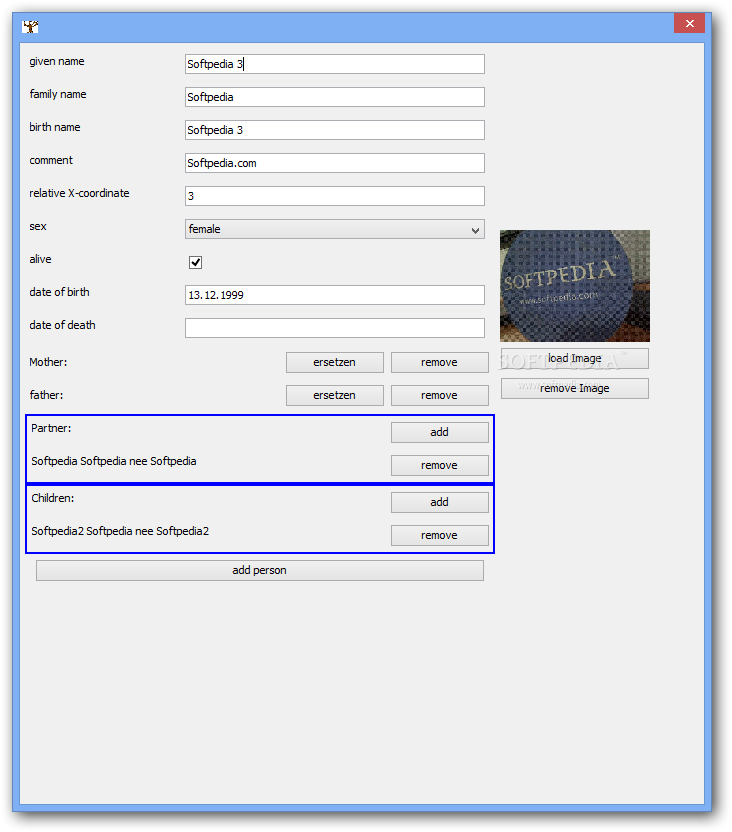Click the 'alive' label text
The height and width of the screenshot is (832, 732).
pos(40,259)
